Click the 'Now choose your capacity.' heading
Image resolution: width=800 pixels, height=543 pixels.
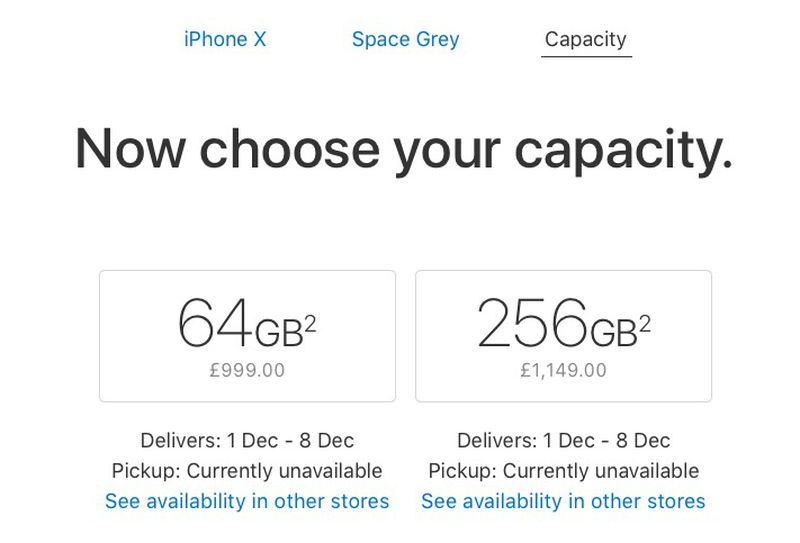pos(404,149)
